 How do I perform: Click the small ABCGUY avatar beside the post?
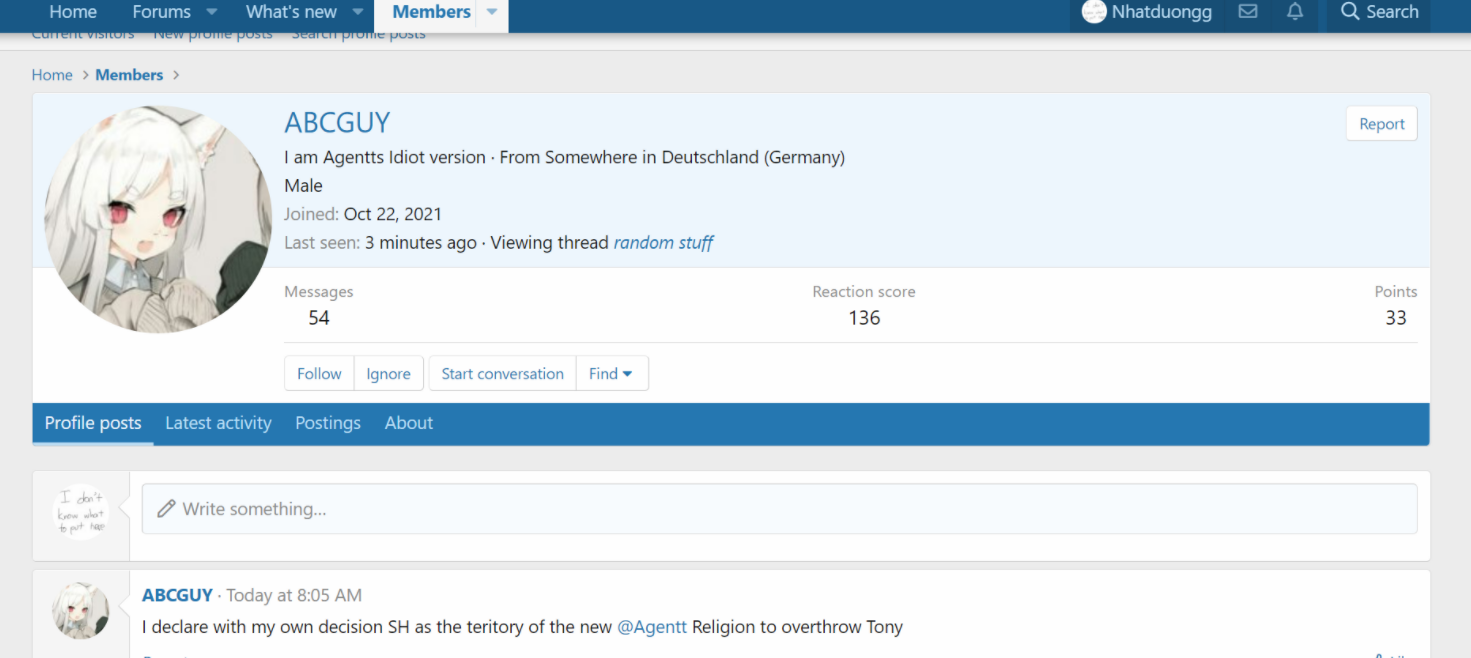pos(80,610)
